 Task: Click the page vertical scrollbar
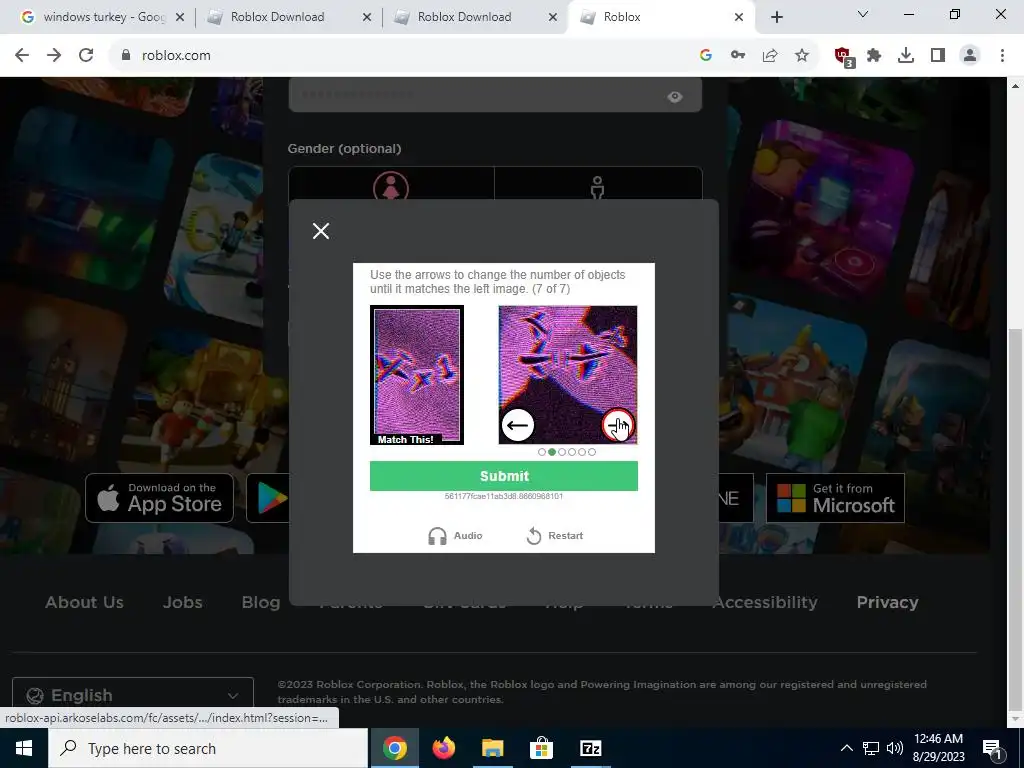1015,522
